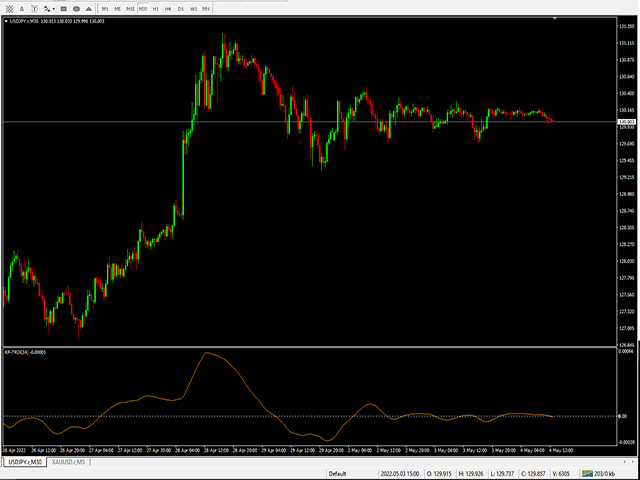Switch to the XAUUSD.r,M5 chart tab
640x480 pixels.
(68, 463)
